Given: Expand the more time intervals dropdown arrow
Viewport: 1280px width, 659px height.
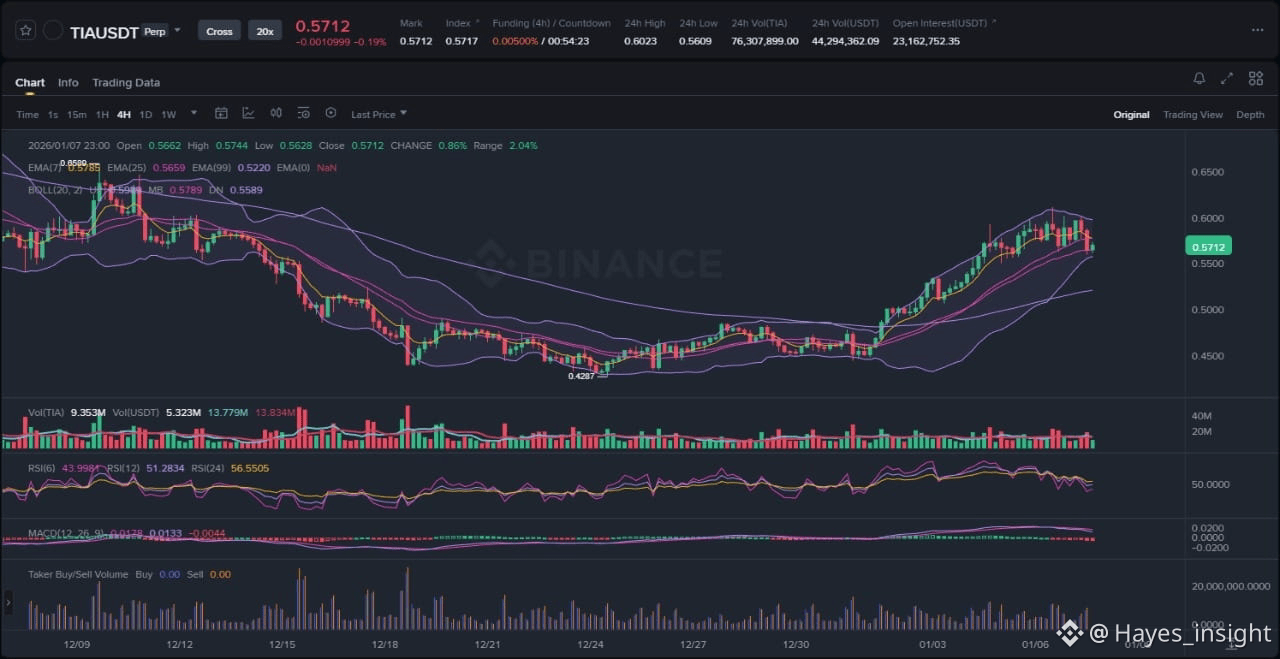Looking at the screenshot, I should click(x=194, y=113).
